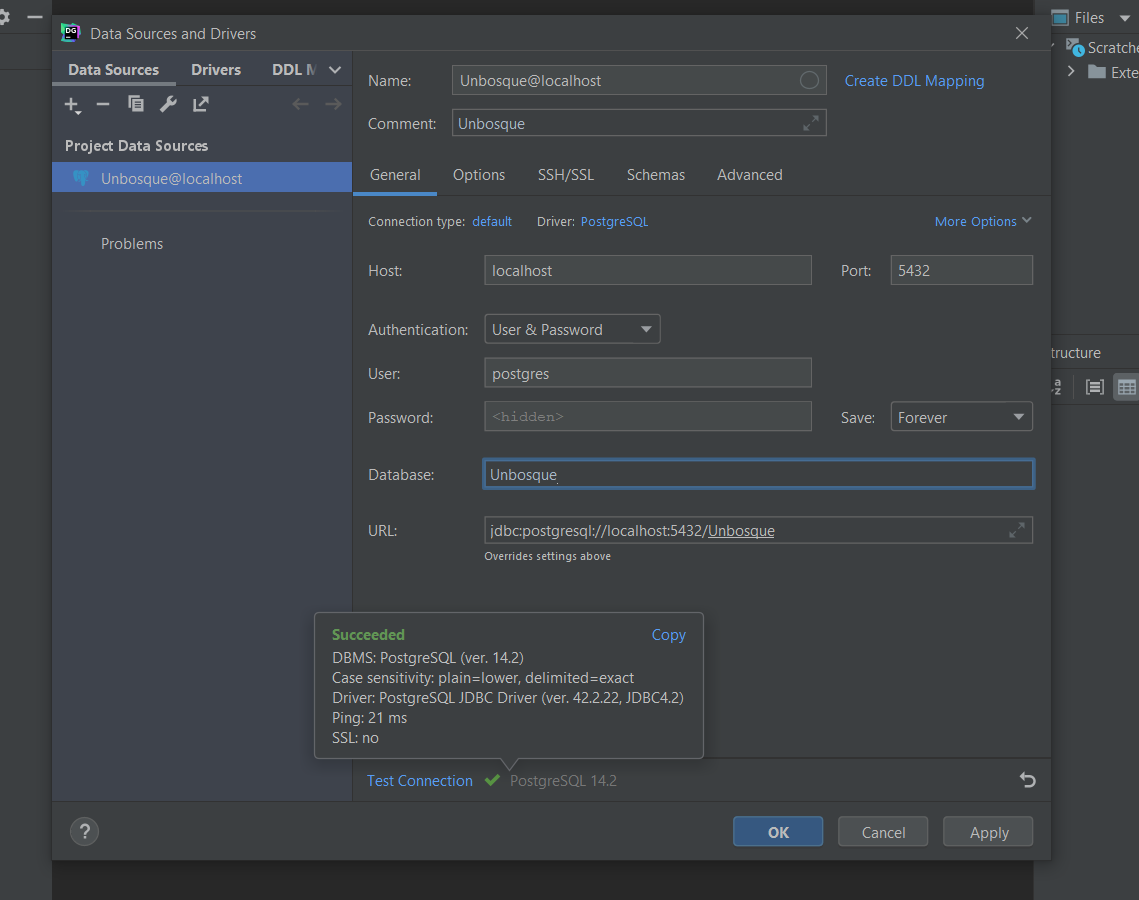Add a new data source

[71, 104]
